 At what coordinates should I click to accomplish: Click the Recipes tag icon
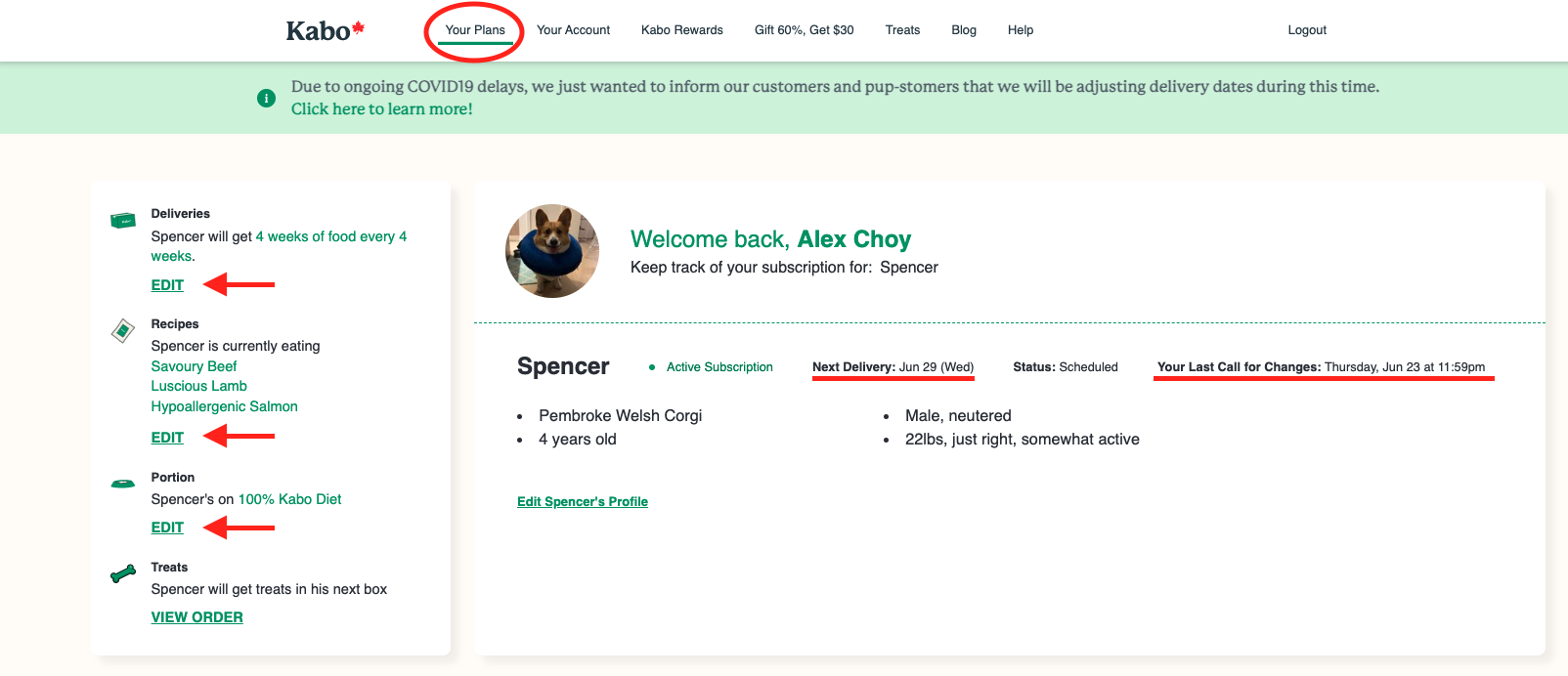tap(123, 331)
